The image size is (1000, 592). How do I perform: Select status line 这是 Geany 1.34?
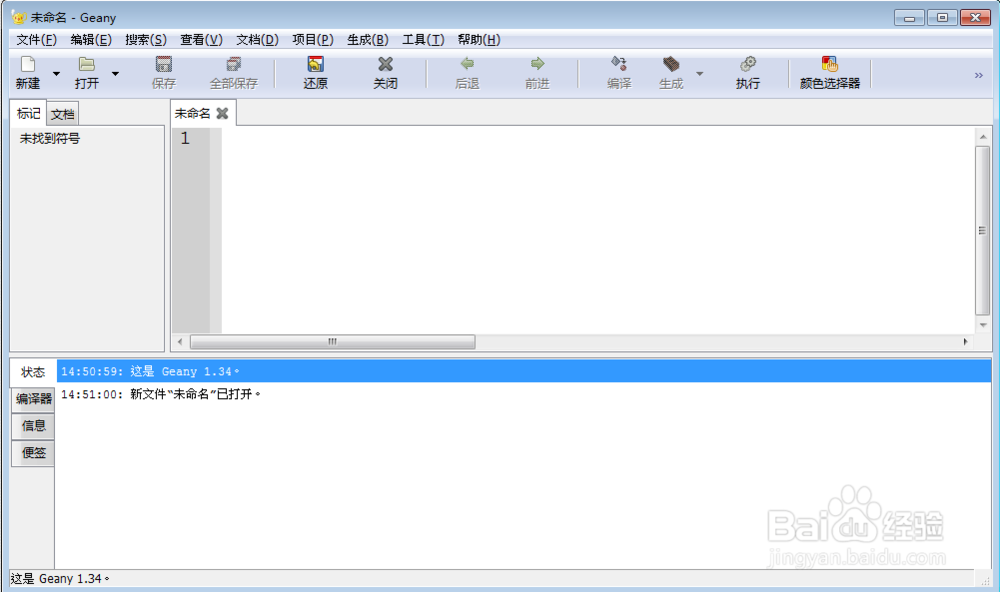point(524,371)
